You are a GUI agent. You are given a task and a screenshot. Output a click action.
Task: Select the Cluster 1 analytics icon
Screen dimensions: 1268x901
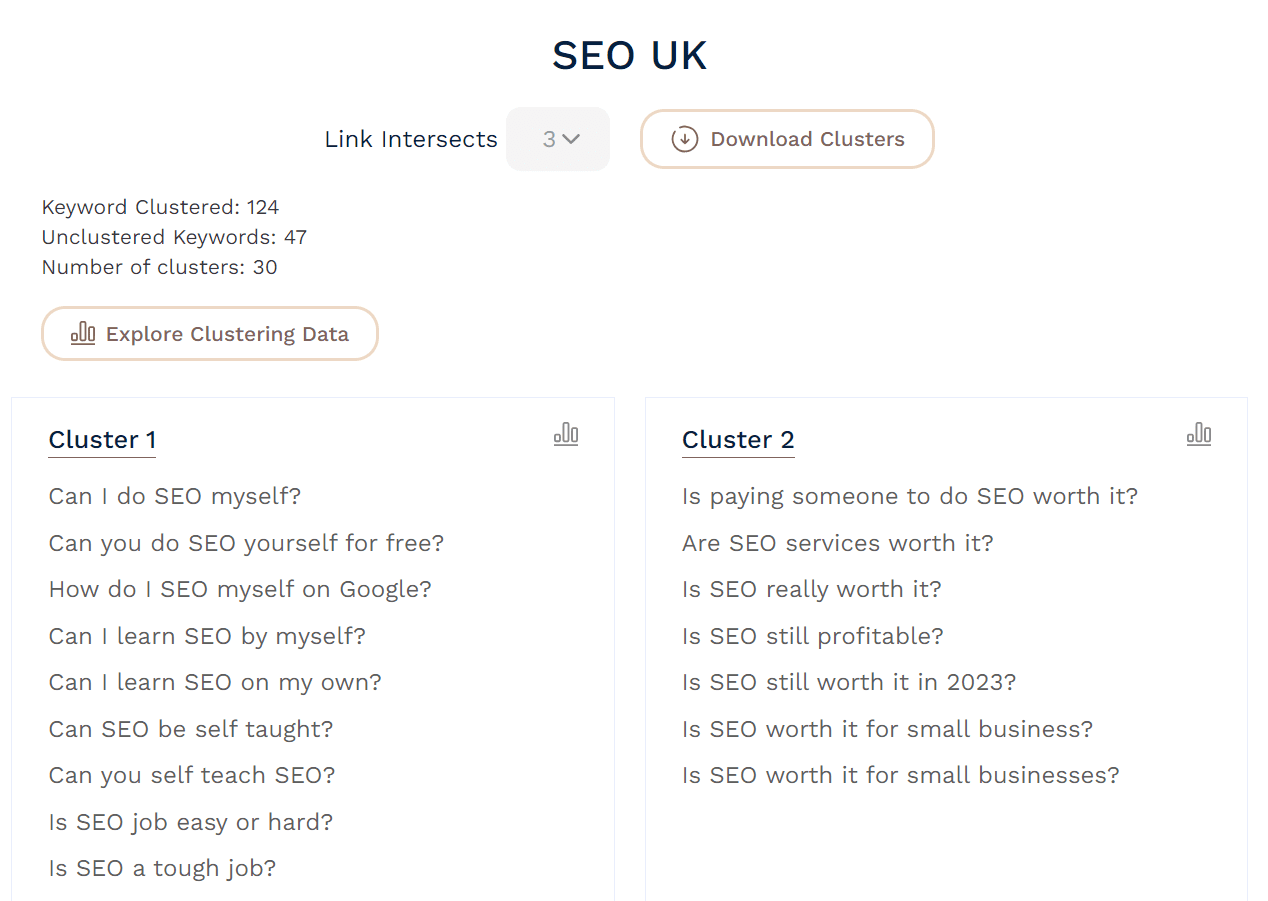click(566, 434)
